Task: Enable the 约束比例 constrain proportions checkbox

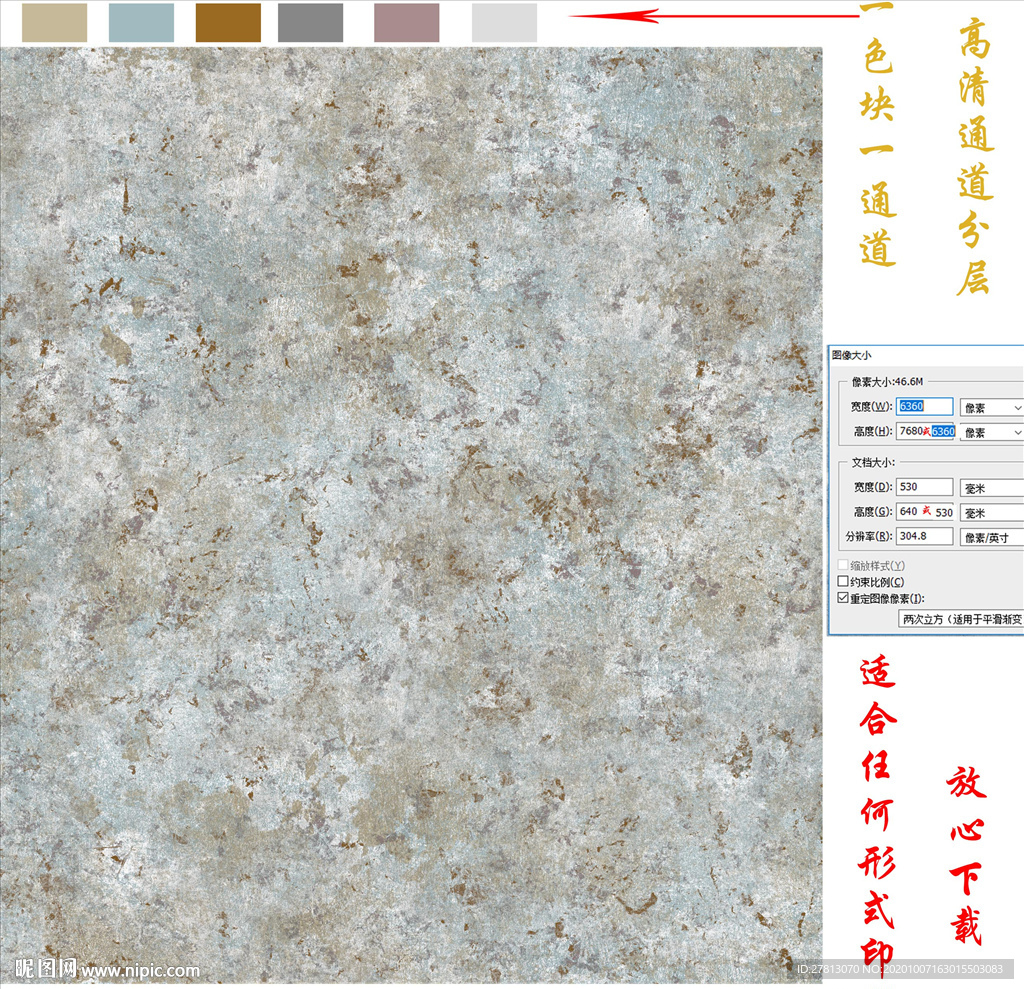Action: [x=843, y=582]
